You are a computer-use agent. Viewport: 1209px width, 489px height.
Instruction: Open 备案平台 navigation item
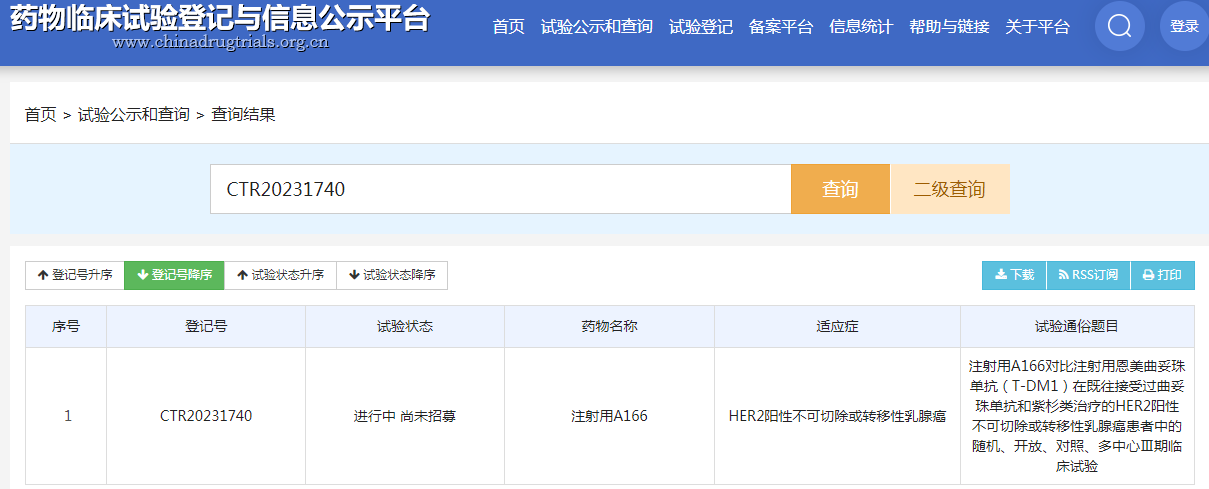click(781, 27)
